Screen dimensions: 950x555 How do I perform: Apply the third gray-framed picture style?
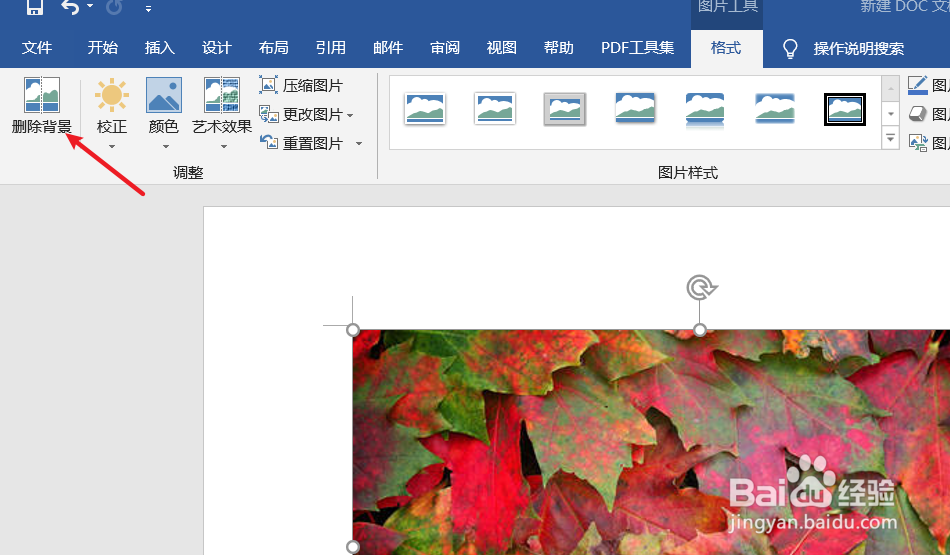[x=565, y=109]
